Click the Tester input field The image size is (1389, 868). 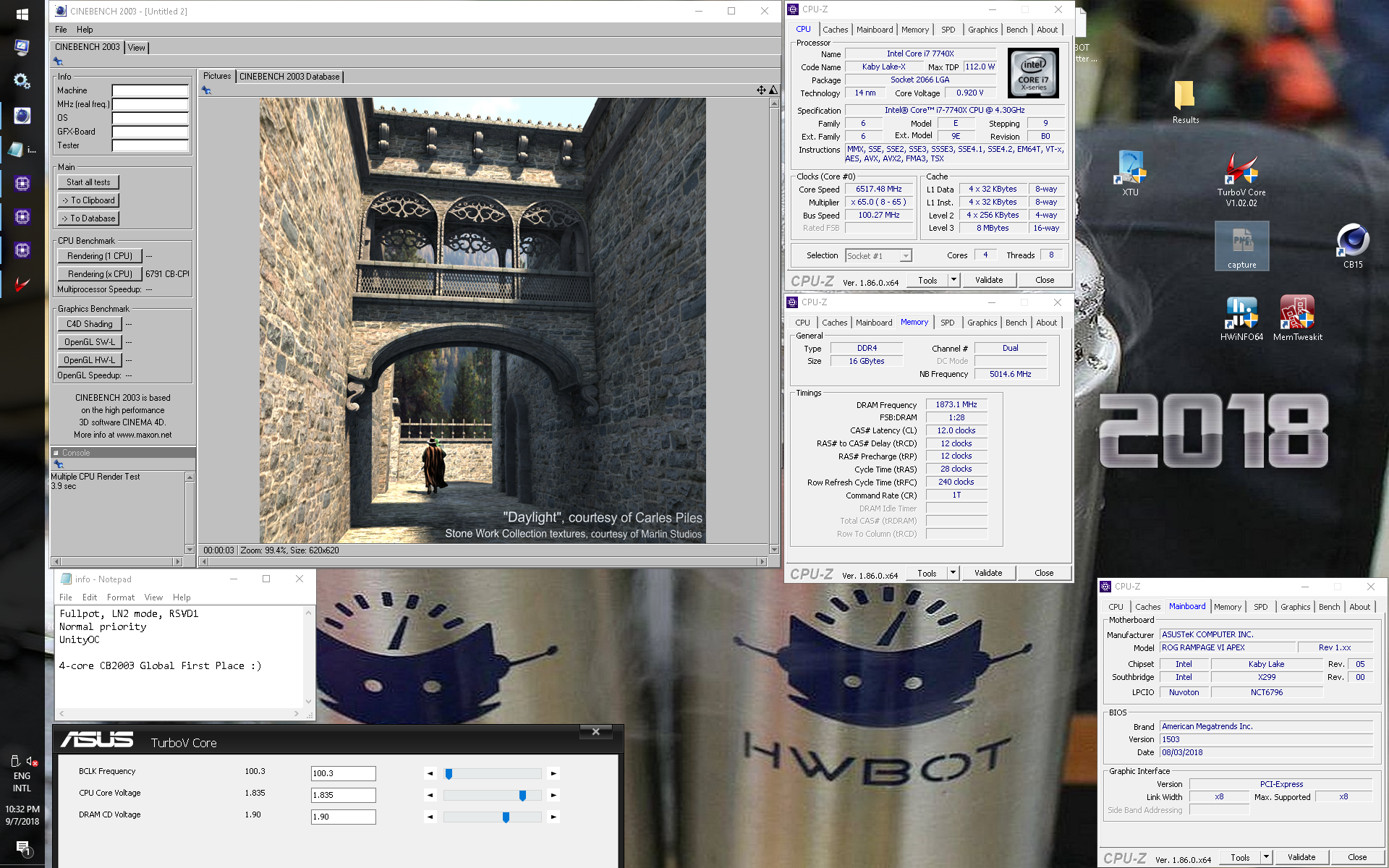150,146
